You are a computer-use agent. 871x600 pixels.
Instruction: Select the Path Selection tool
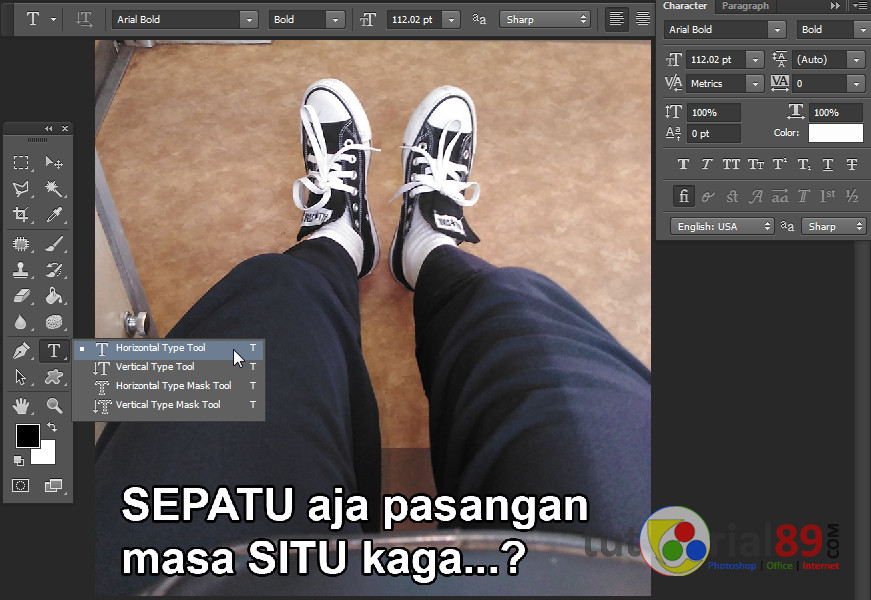tap(21, 377)
